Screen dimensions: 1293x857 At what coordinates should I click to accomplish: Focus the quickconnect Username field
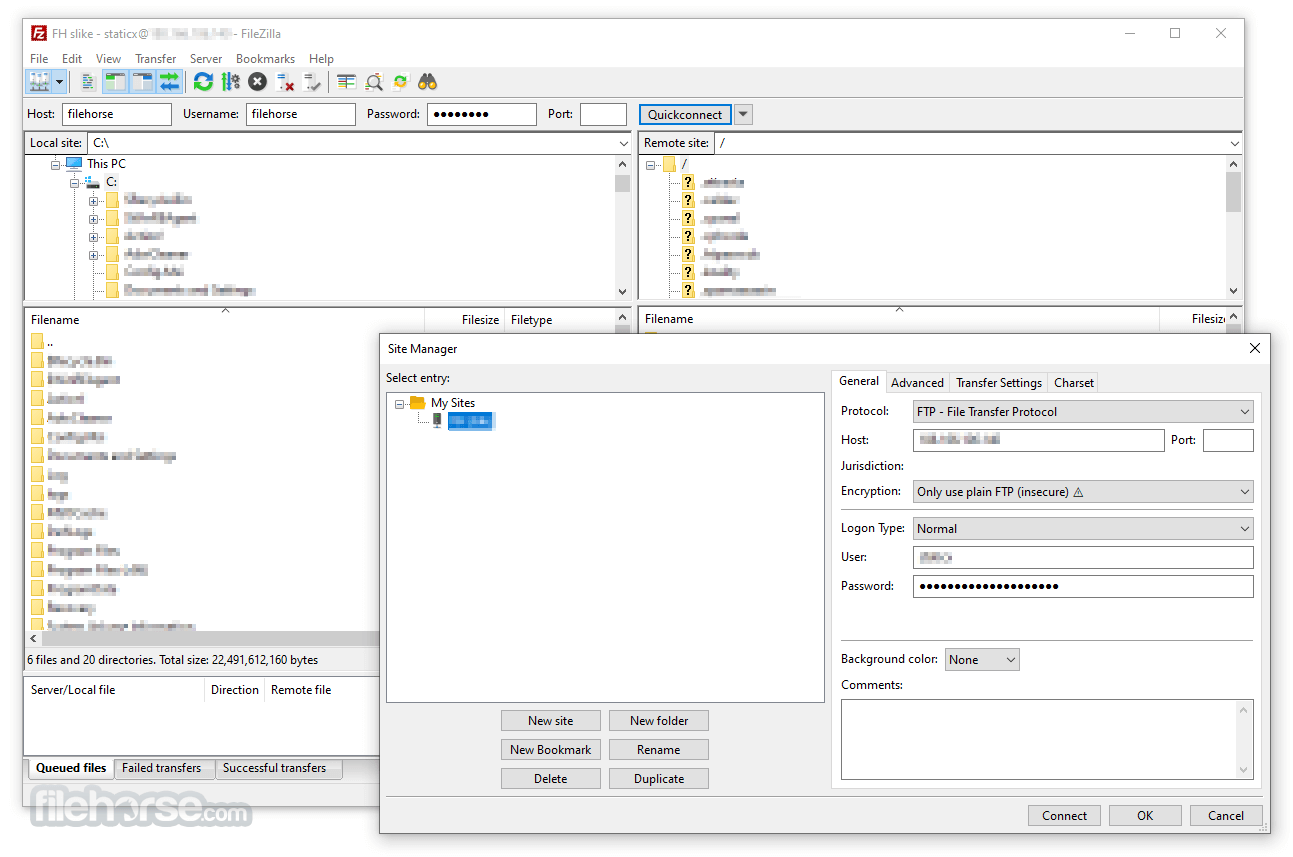pyautogui.click(x=301, y=114)
